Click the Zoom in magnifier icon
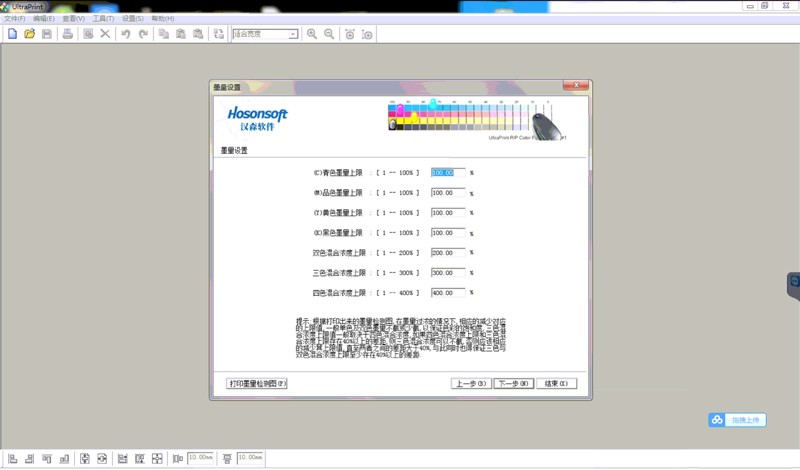This screenshot has height=470, width=800. pyautogui.click(x=312, y=34)
